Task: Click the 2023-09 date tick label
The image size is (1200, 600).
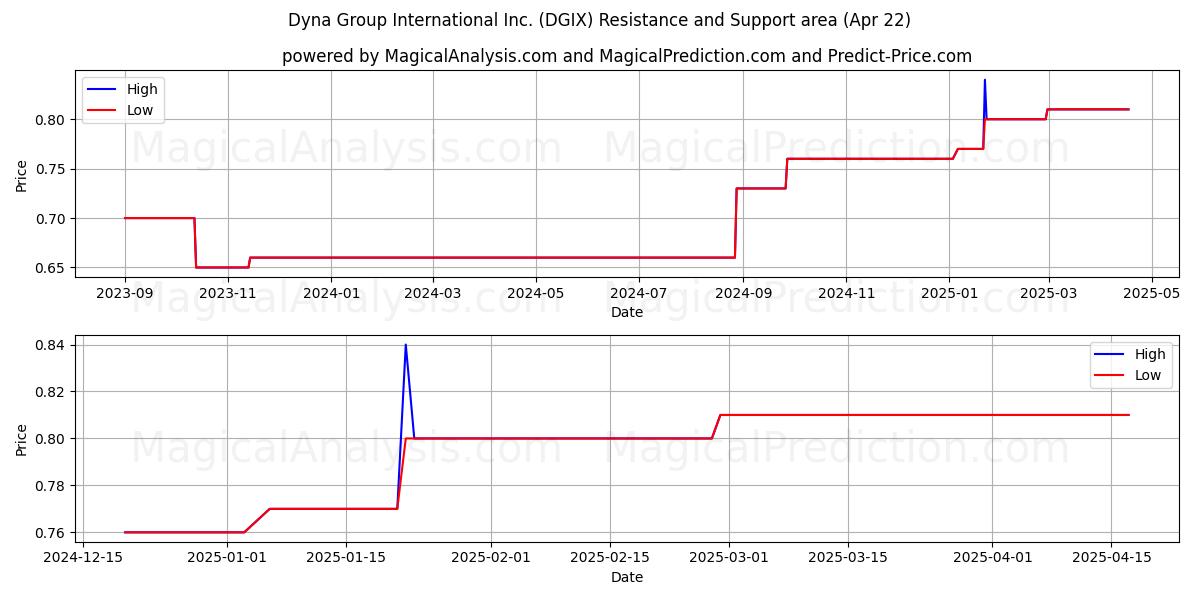Action: pyautogui.click(x=125, y=294)
